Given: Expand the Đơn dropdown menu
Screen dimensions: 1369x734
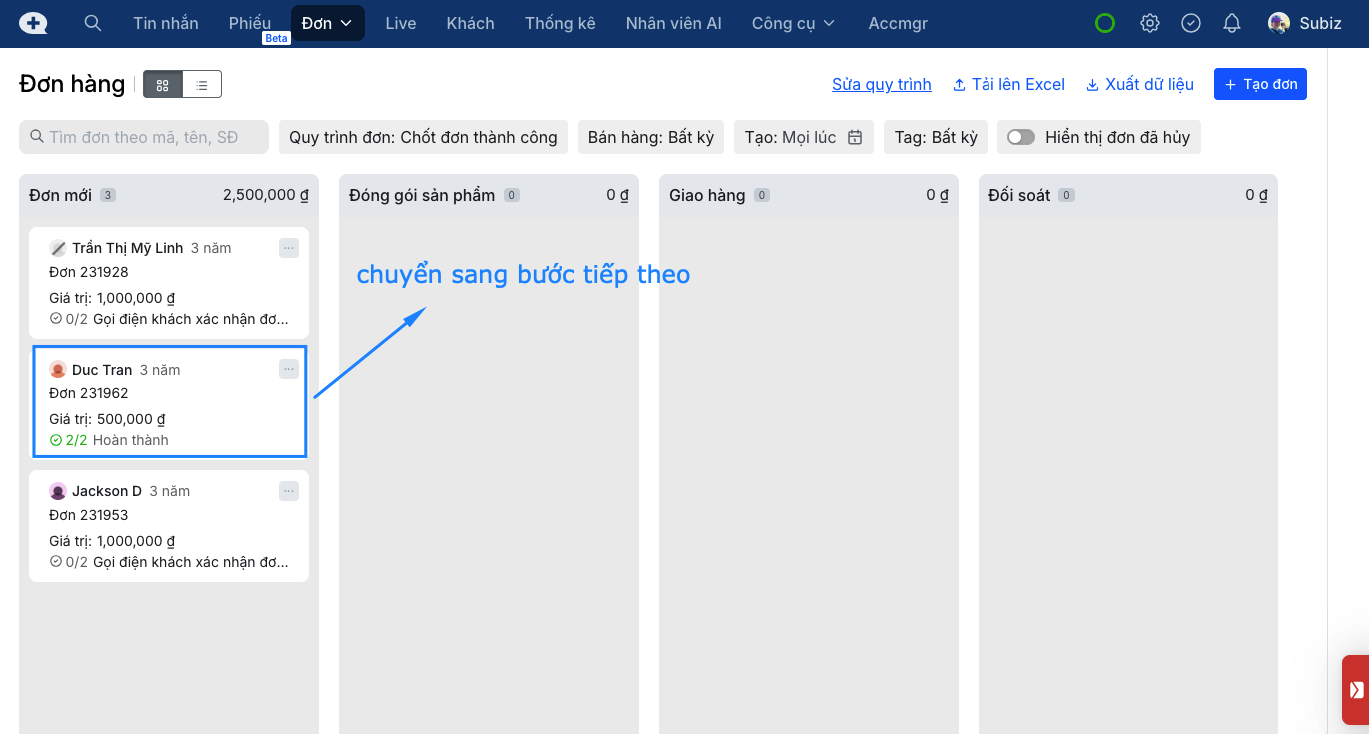Looking at the screenshot, I should 327,23.
